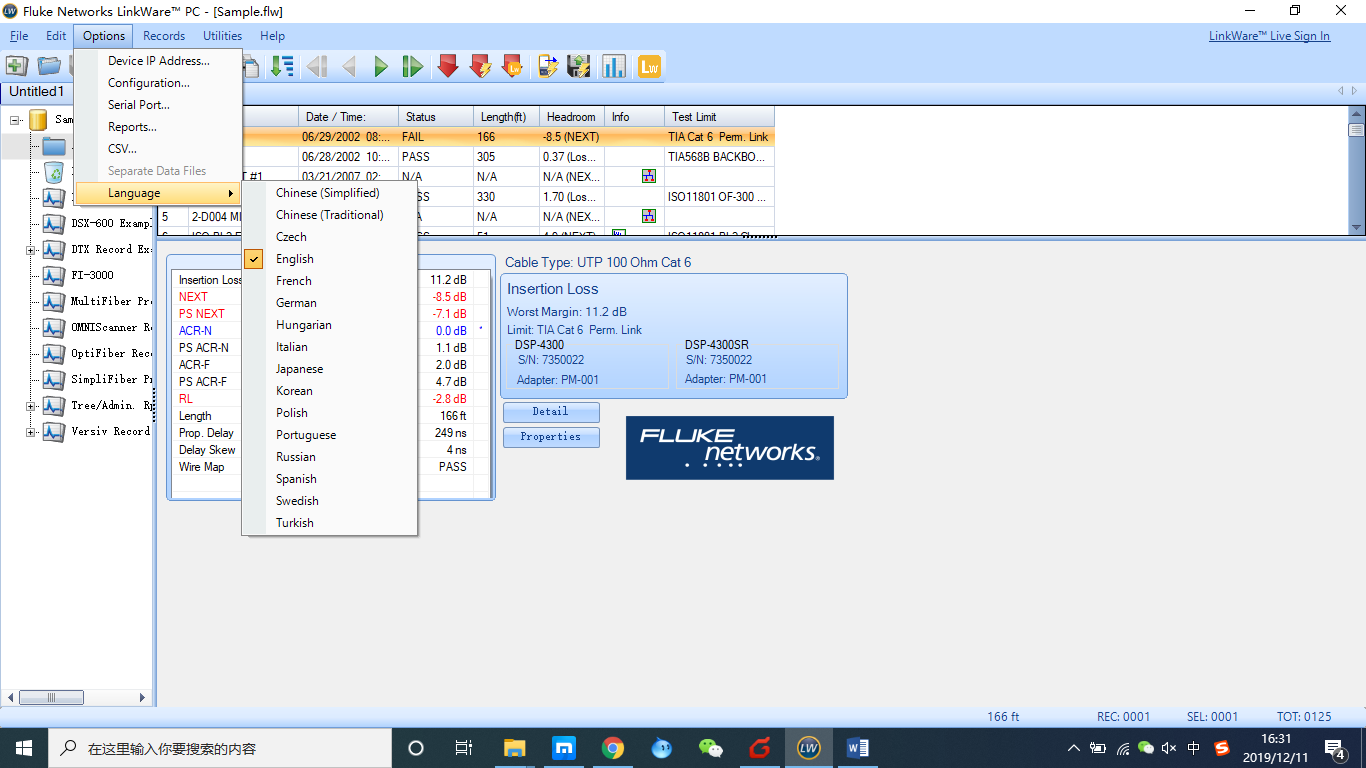
Task: Select the OMNIScanner tree item
Action: pos(110,327)
